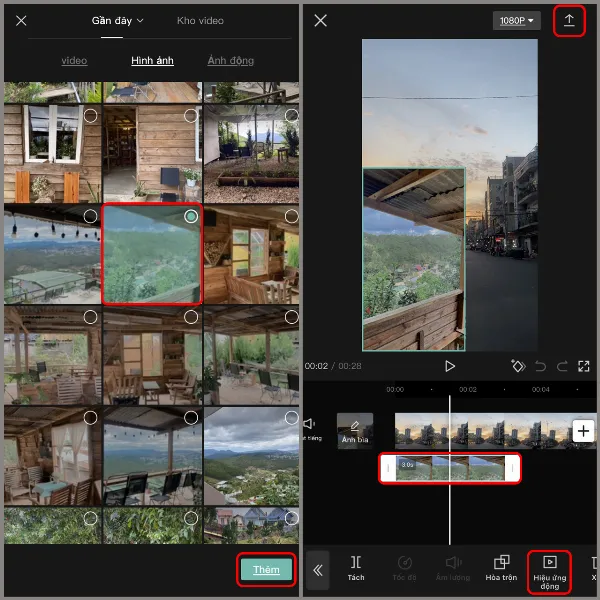
Task: Switch to the video tab
Action: [74, 61]
